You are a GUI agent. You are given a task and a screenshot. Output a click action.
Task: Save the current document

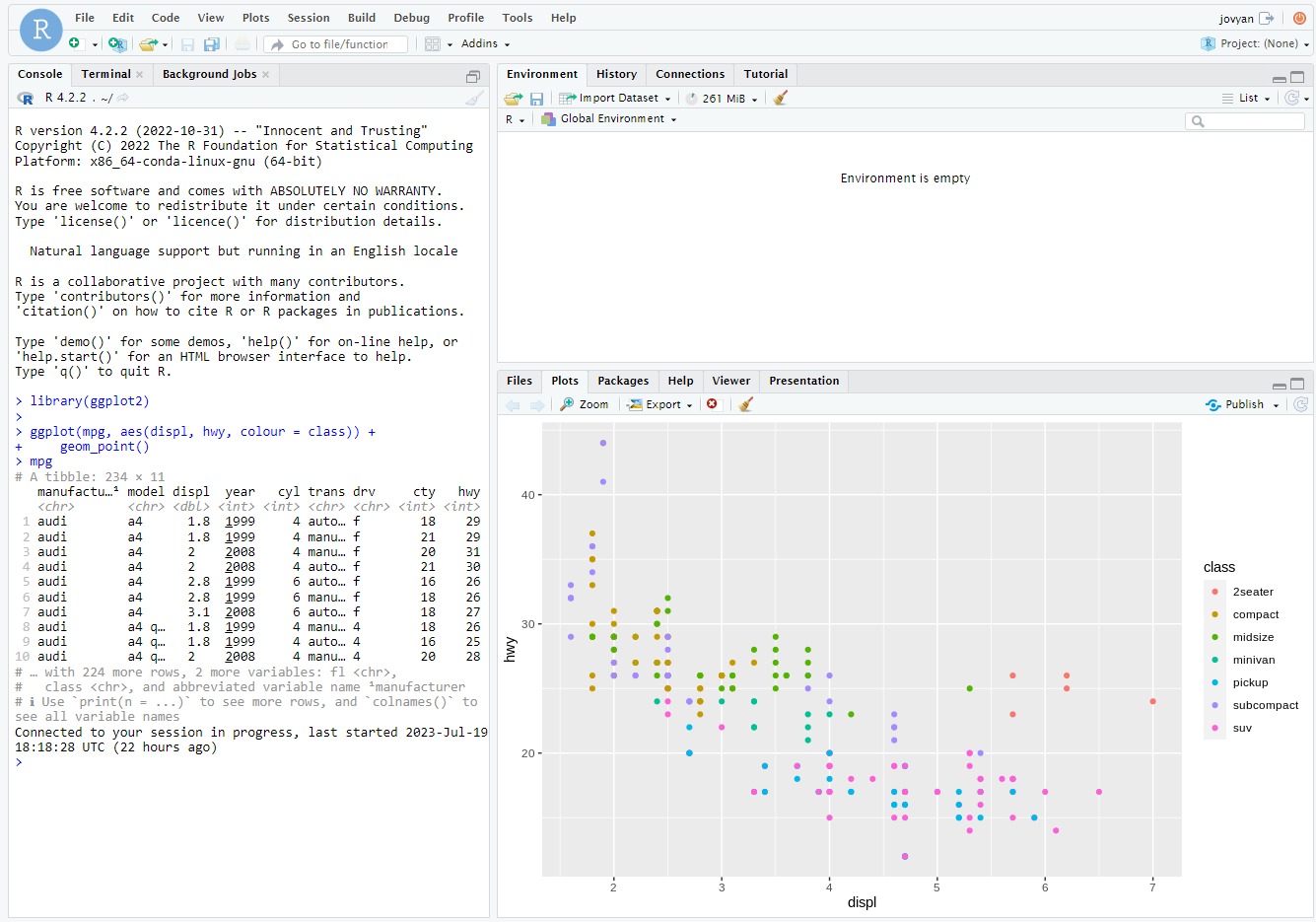187,43
